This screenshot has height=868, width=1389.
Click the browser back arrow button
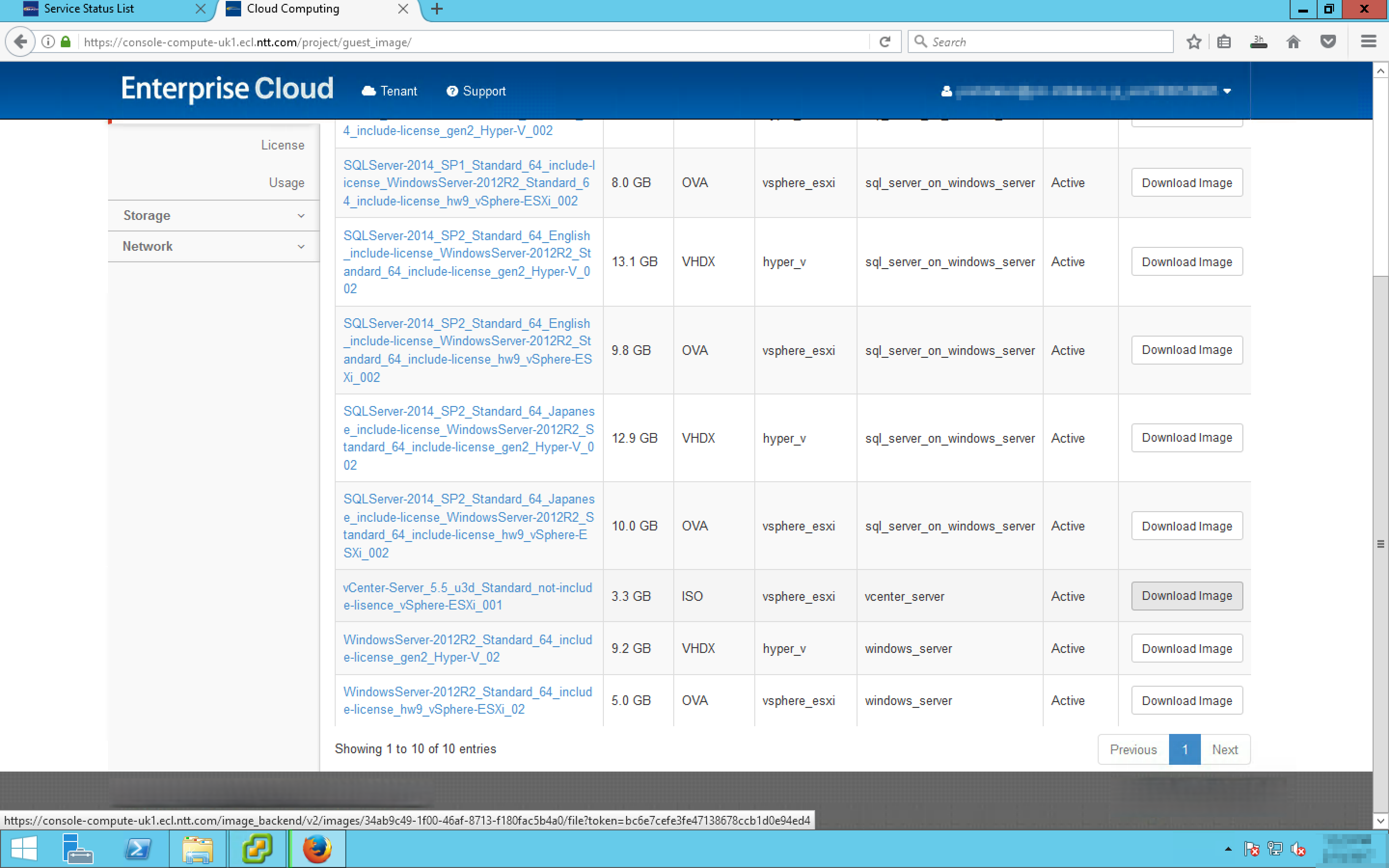pyautogui.click(x=21, y=42)
